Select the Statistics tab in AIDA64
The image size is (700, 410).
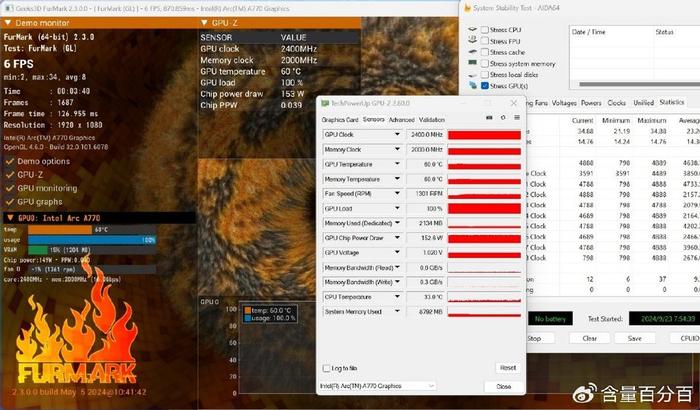tap(672, 102)
